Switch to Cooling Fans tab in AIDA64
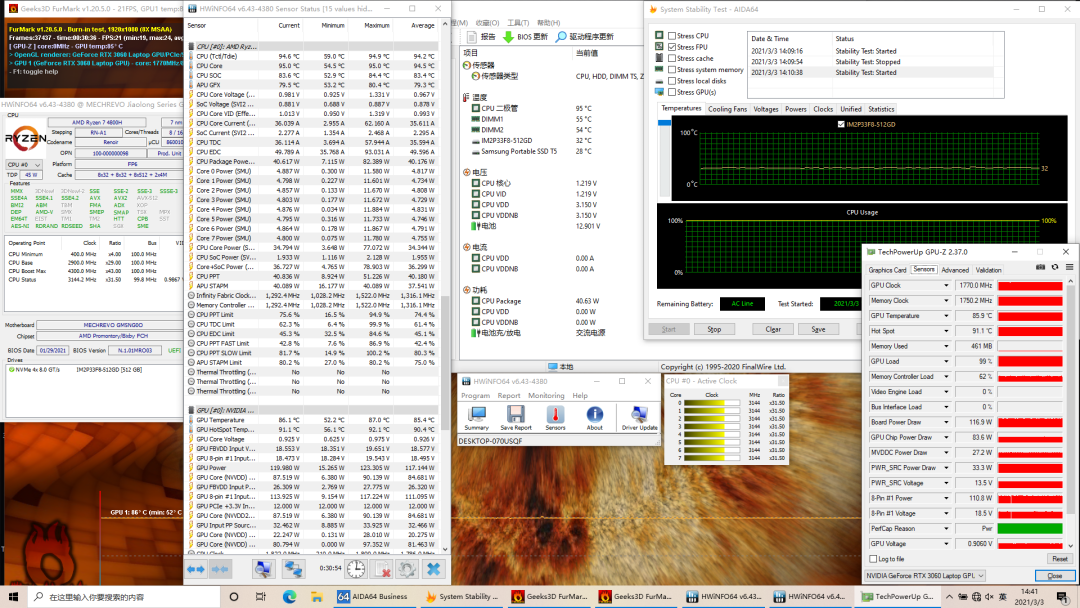Screen dimensions: 1080x608 tap(727, 109)
